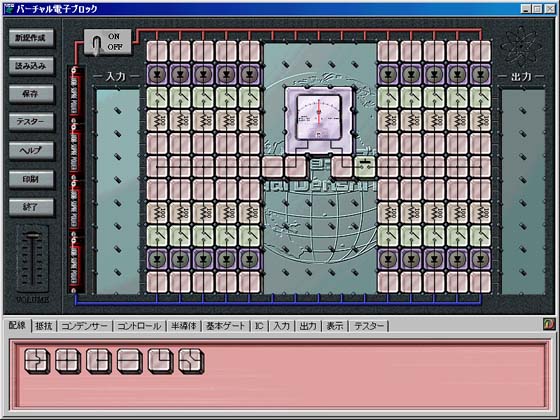The image size is (560, 420).
Task: Click the 保存 button
Action: point(31,94)
